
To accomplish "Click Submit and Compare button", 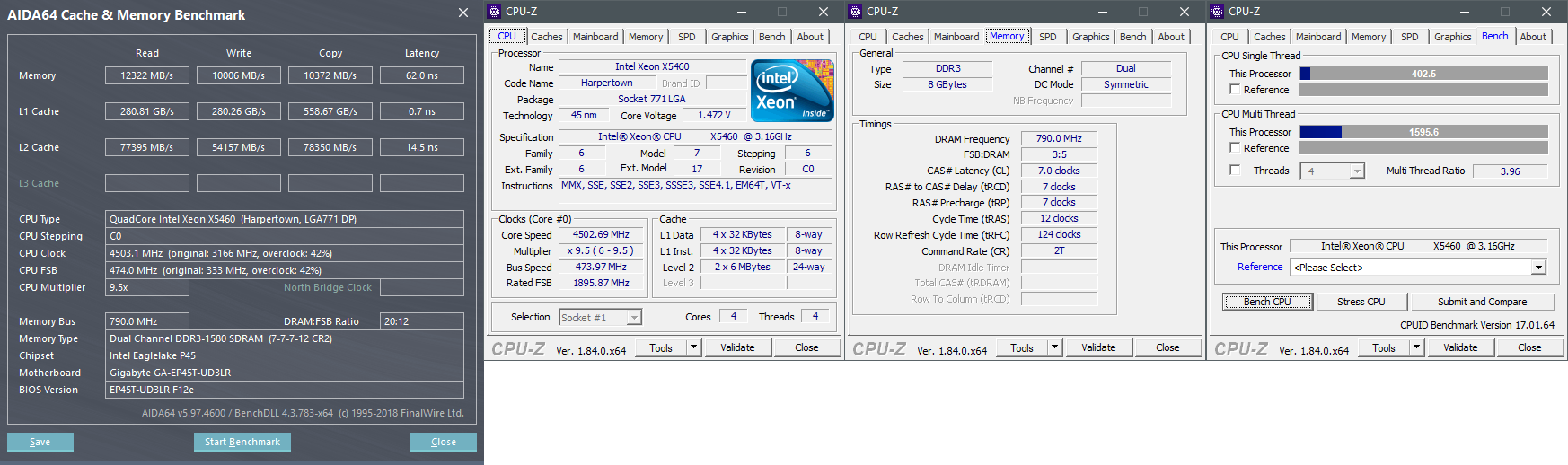I will (1482, 302).
